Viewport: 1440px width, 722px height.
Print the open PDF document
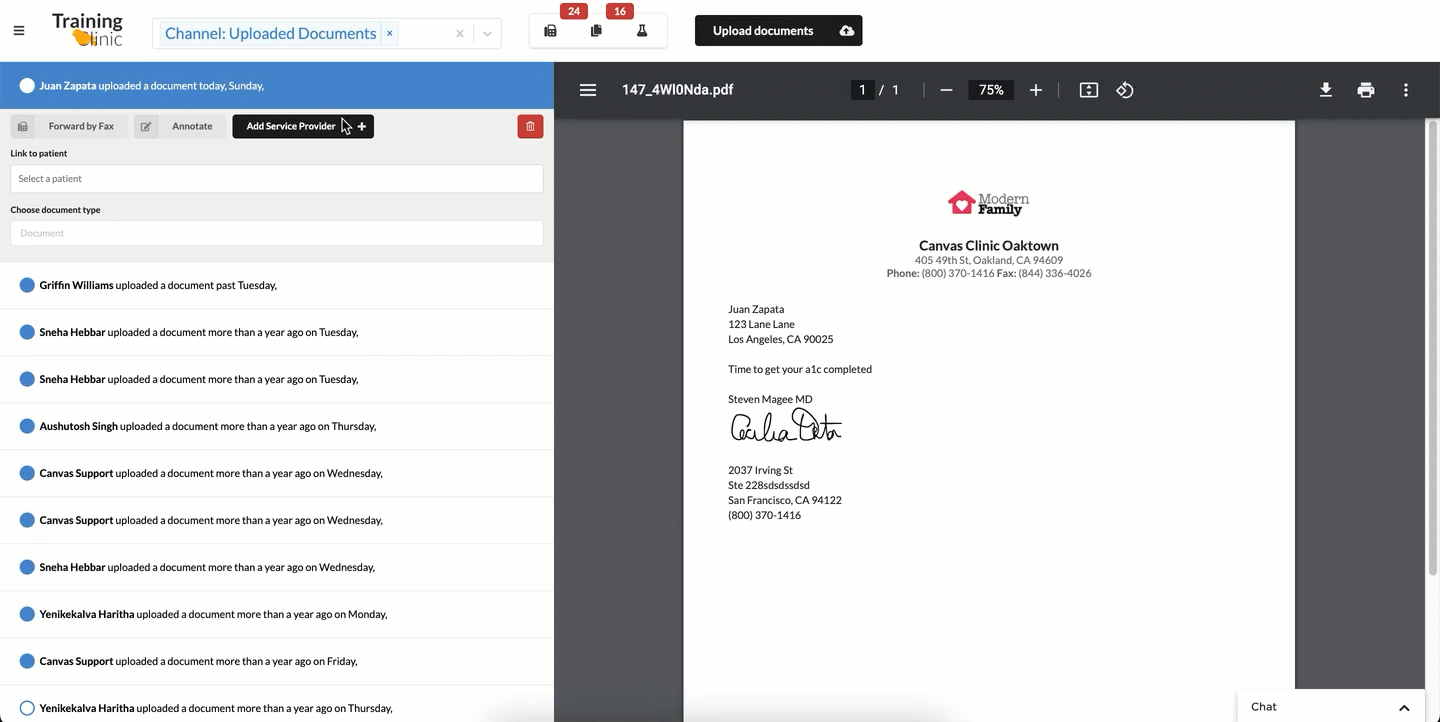click(1365, 90)
